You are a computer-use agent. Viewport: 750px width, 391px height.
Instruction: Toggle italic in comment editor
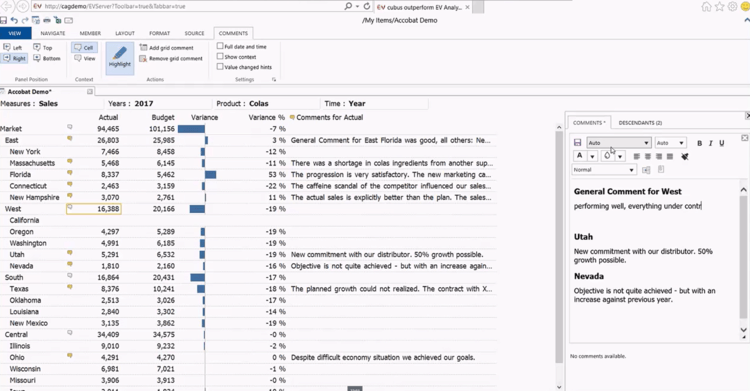710,143
